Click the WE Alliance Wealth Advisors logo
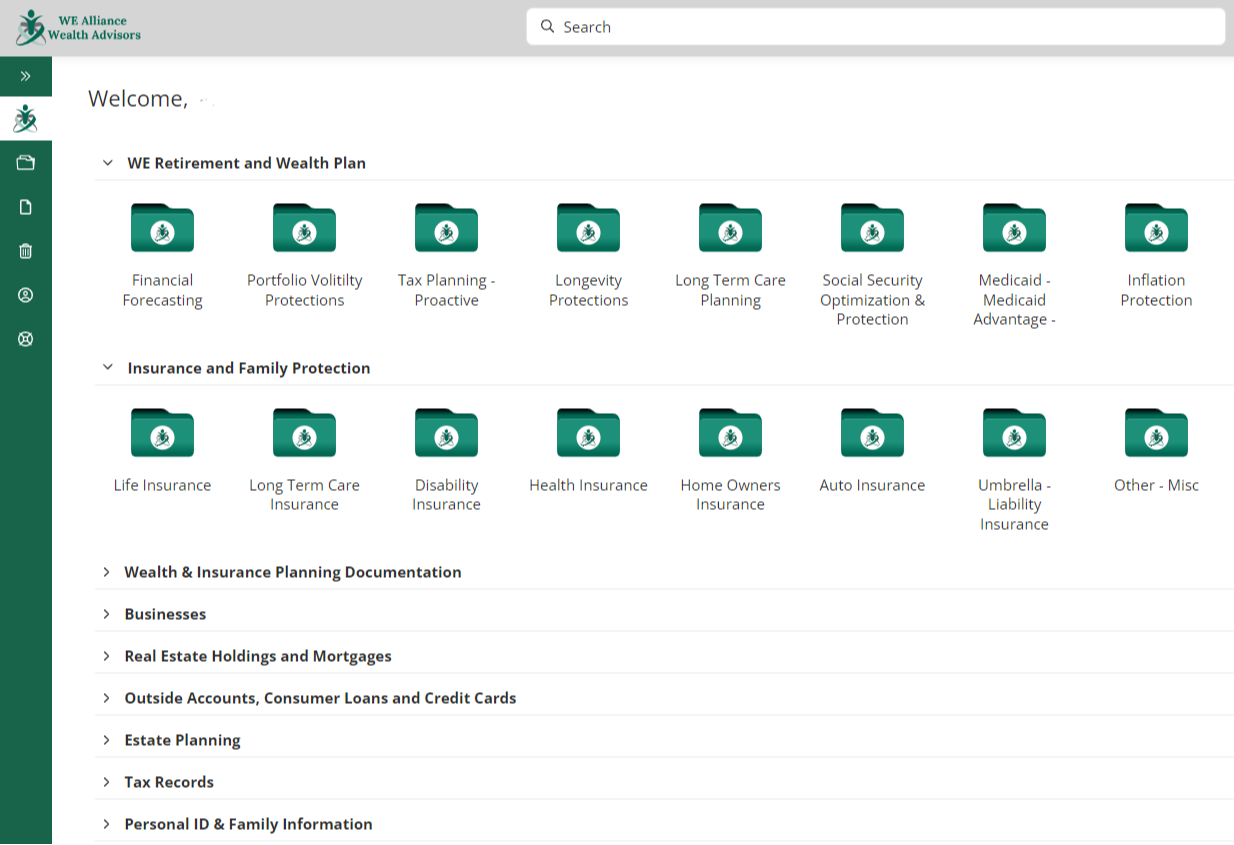 coord(78,28)
